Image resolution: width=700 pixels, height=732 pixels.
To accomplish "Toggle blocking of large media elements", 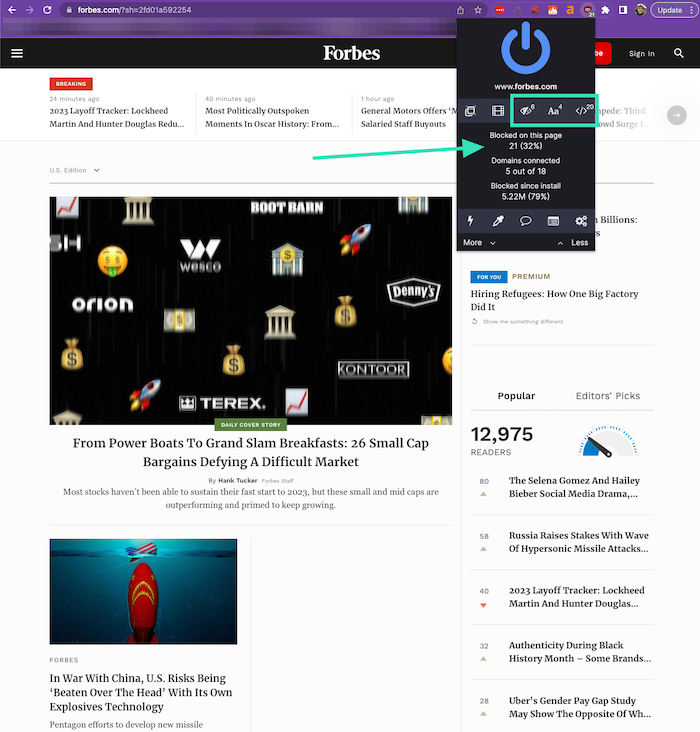I will [498, 111].
